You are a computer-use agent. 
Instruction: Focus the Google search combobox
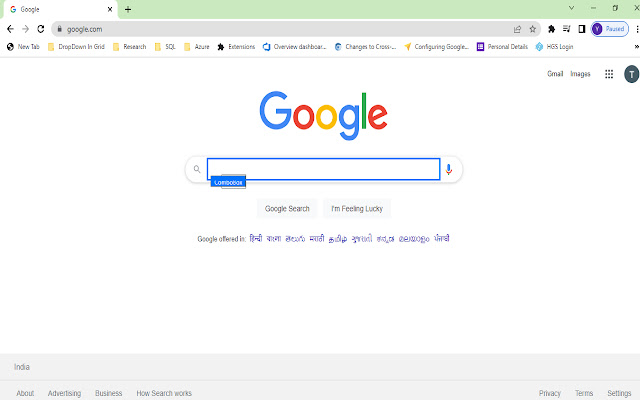(323, 169)
